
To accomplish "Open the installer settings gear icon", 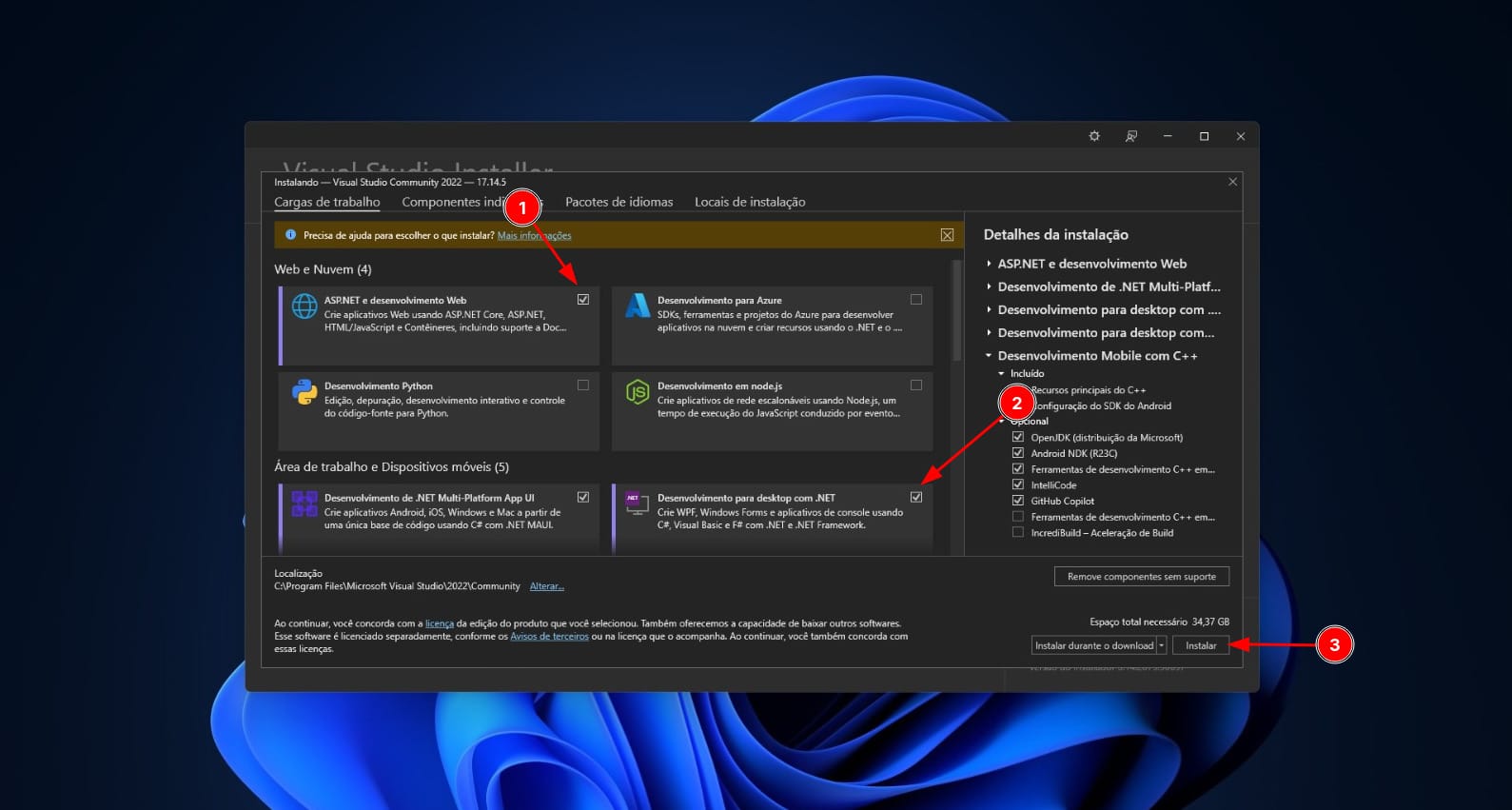I will pyautogui.click(x=1094, y=136).
